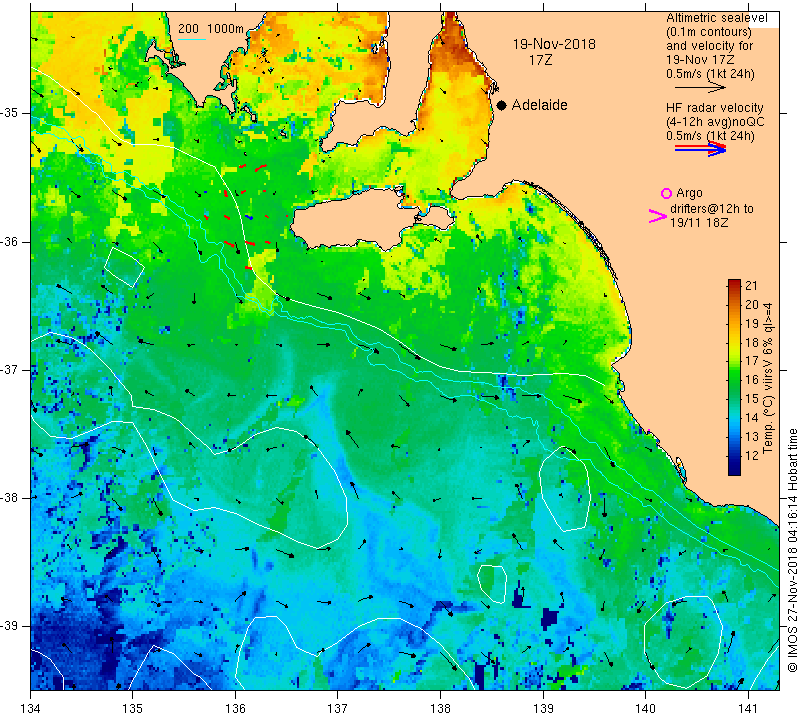Screen dimensions: 800x720
Task: Click the 'Argo' legend label
Action: 689,193
